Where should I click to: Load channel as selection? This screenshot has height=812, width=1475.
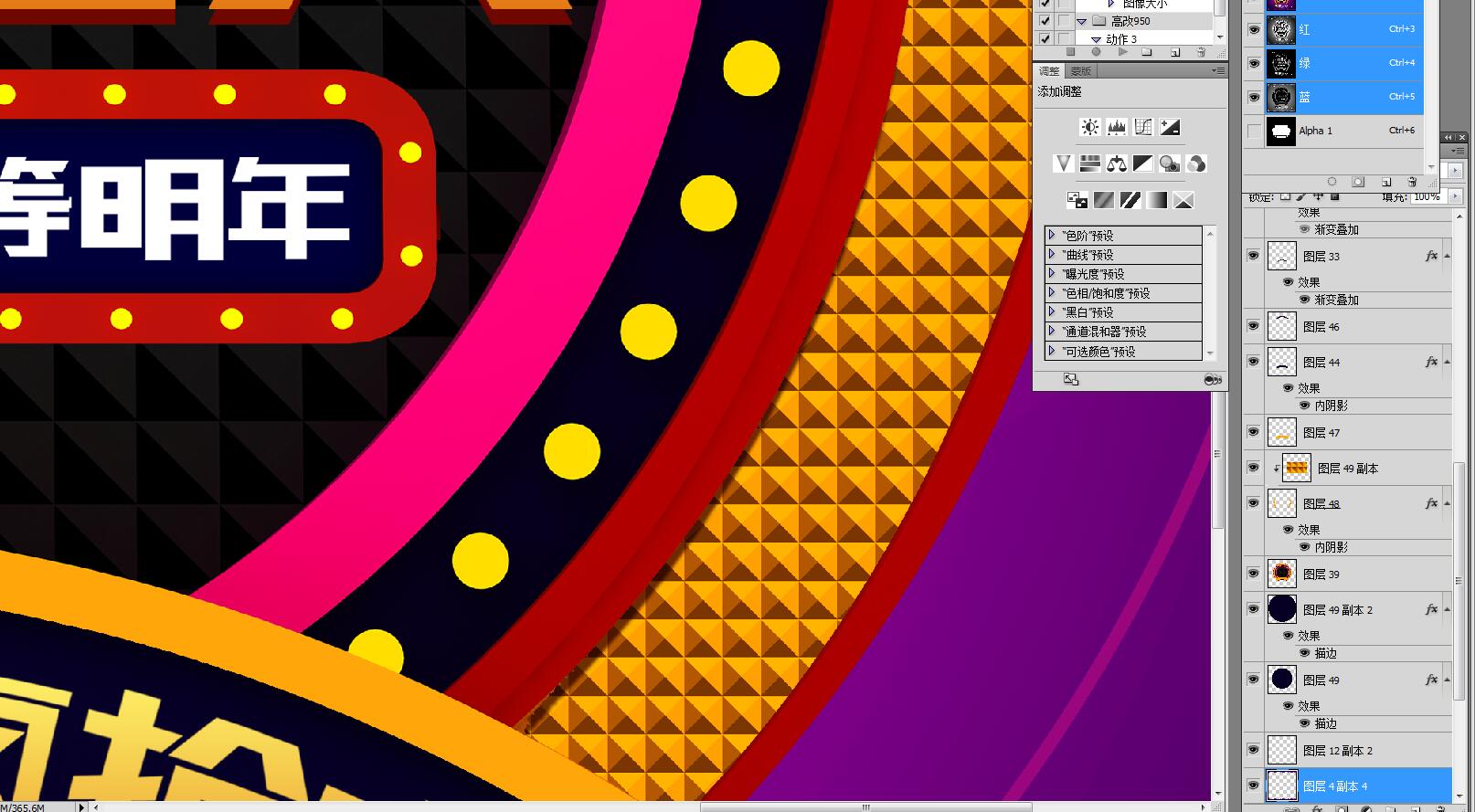(1332, 182)
